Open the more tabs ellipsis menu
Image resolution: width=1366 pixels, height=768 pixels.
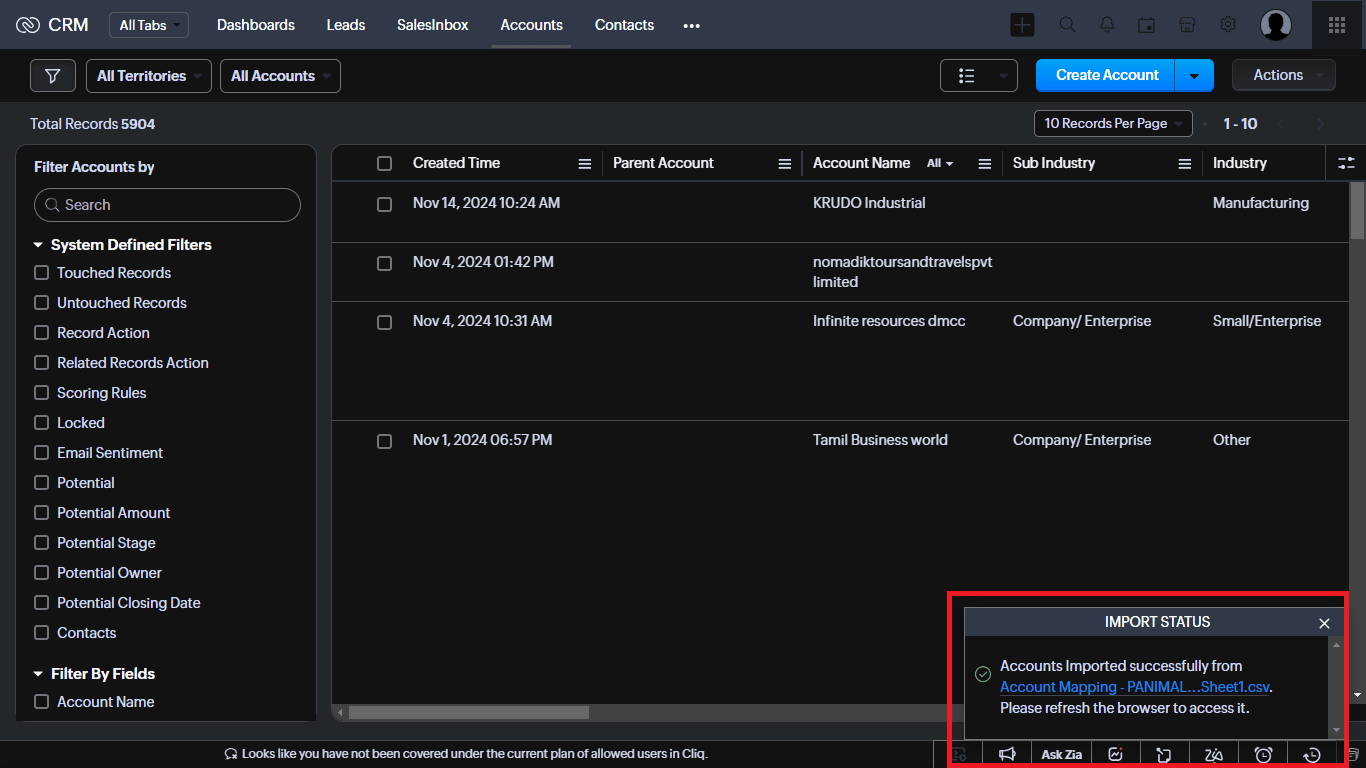(692, 26)
